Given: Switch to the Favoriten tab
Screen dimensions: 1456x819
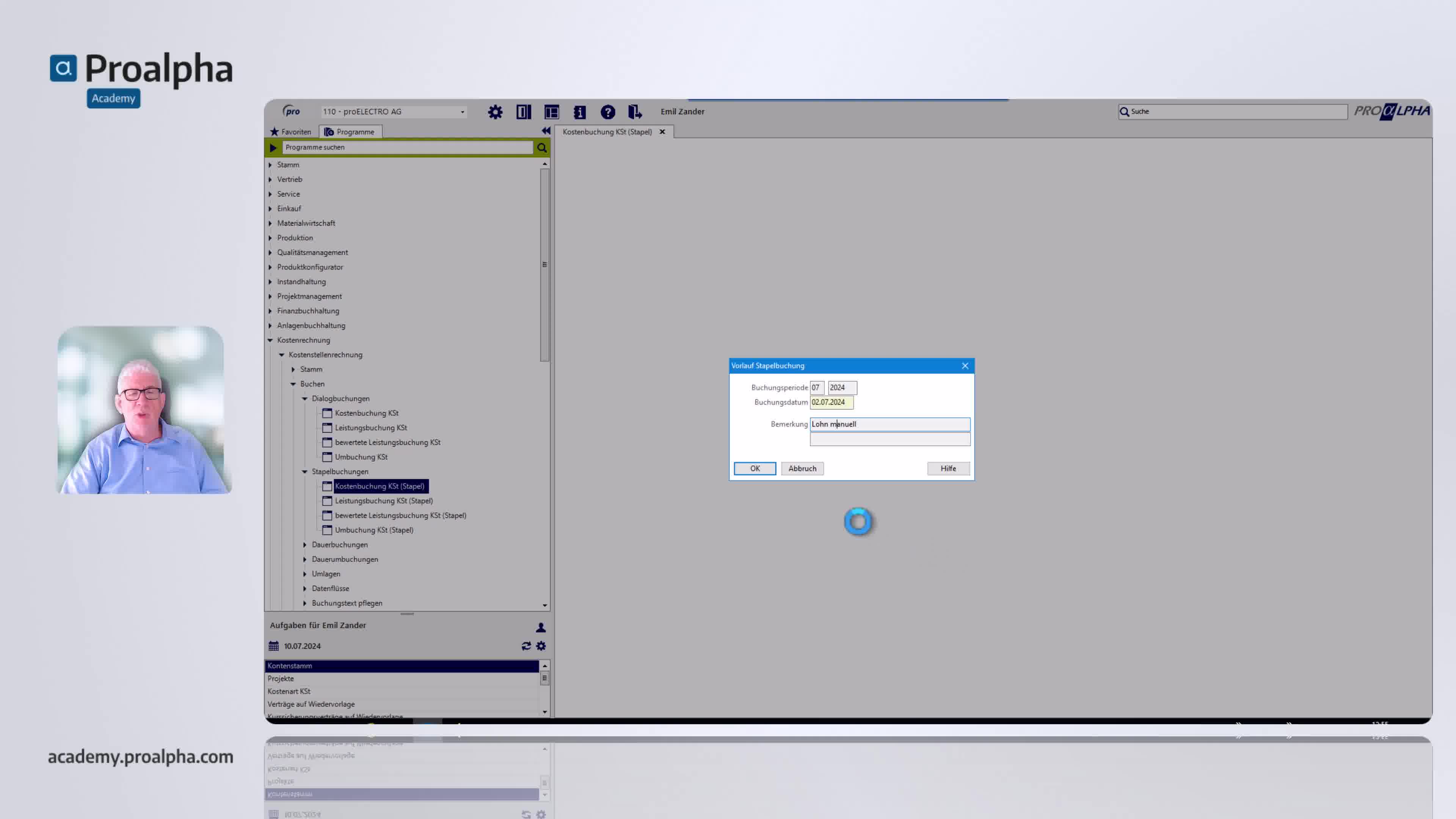Looking at the screenshot, I should 291,132.
